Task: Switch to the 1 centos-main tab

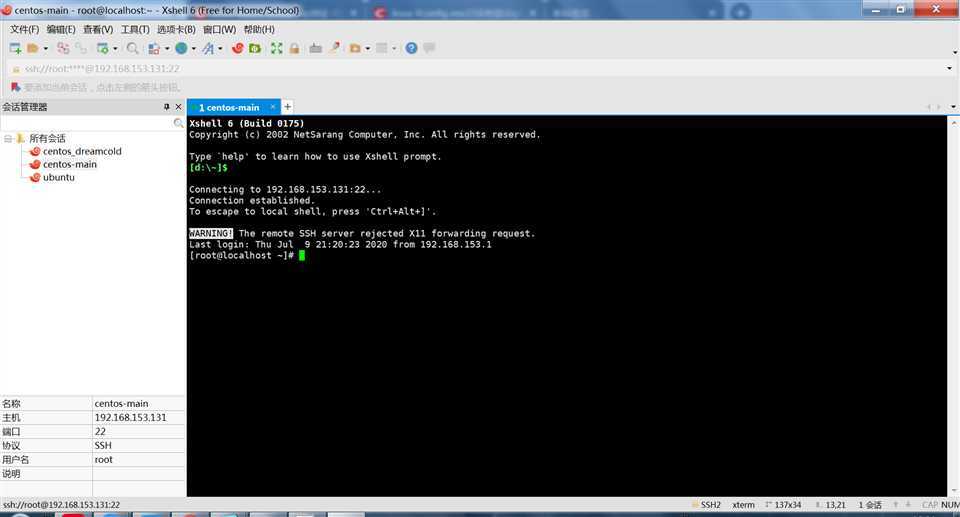Action: coord(229,107)
